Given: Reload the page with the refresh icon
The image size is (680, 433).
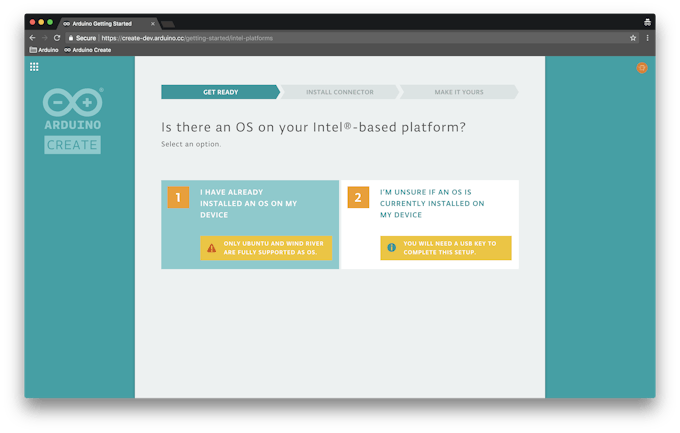Looking at the screenshot, I should 57,38.
